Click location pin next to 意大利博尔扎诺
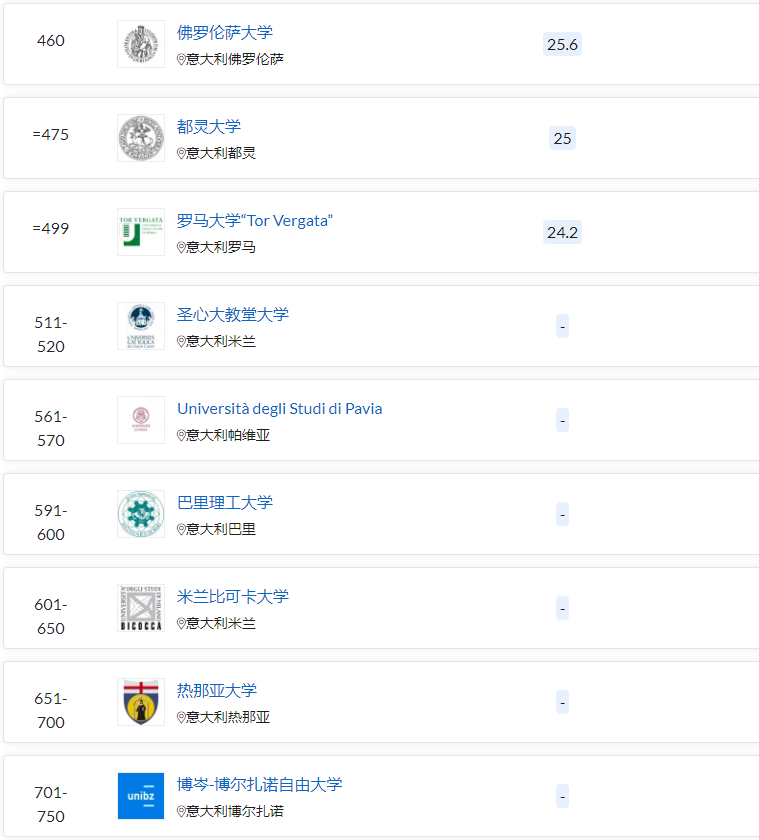Viewport: 759px width, 840px height. pos(181,812)
